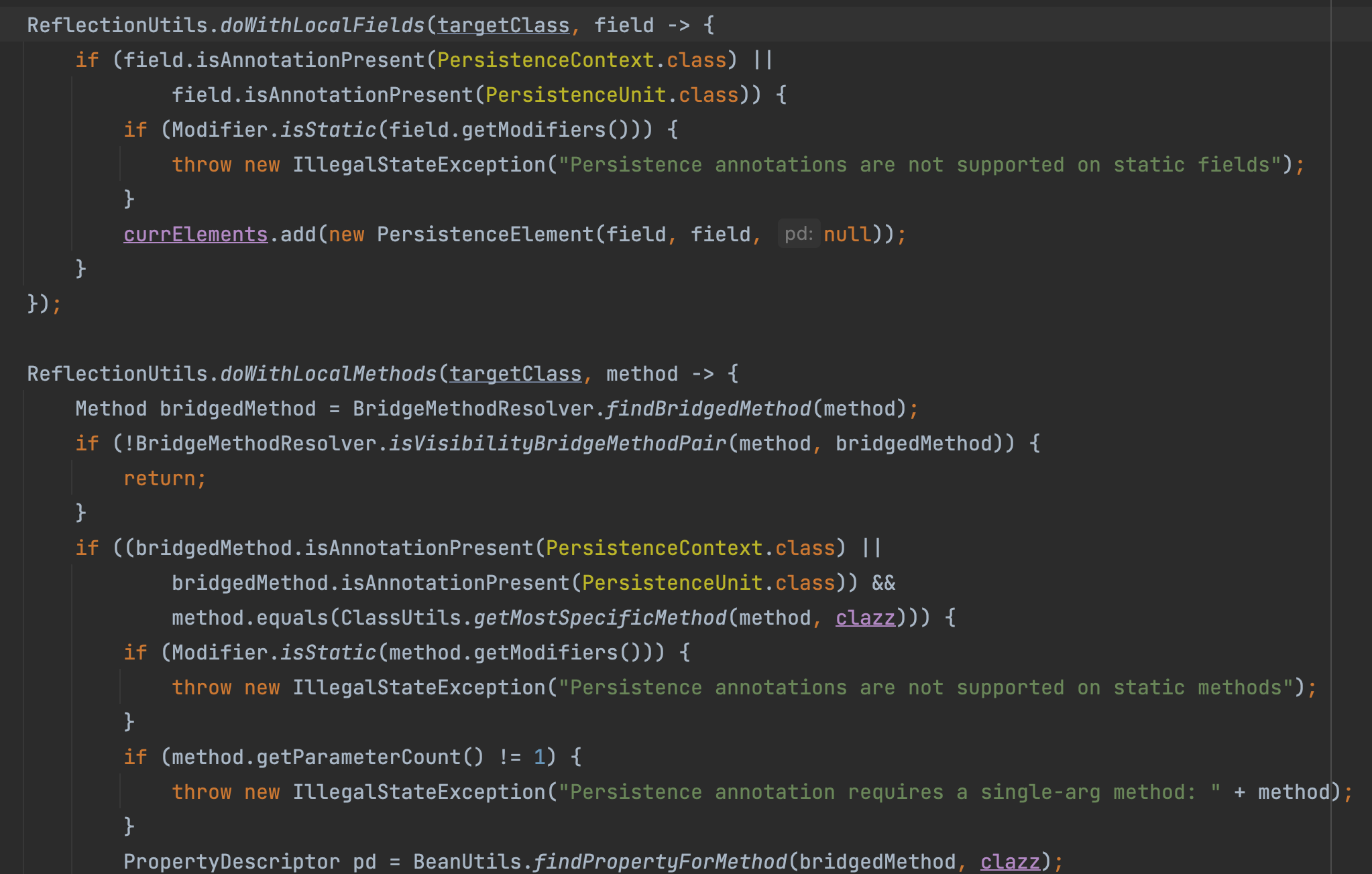Image resolution: width=1372 pixels, height=874 pixels.
Task: Click the 'static methods' exception message string
Action: (925, 687)
